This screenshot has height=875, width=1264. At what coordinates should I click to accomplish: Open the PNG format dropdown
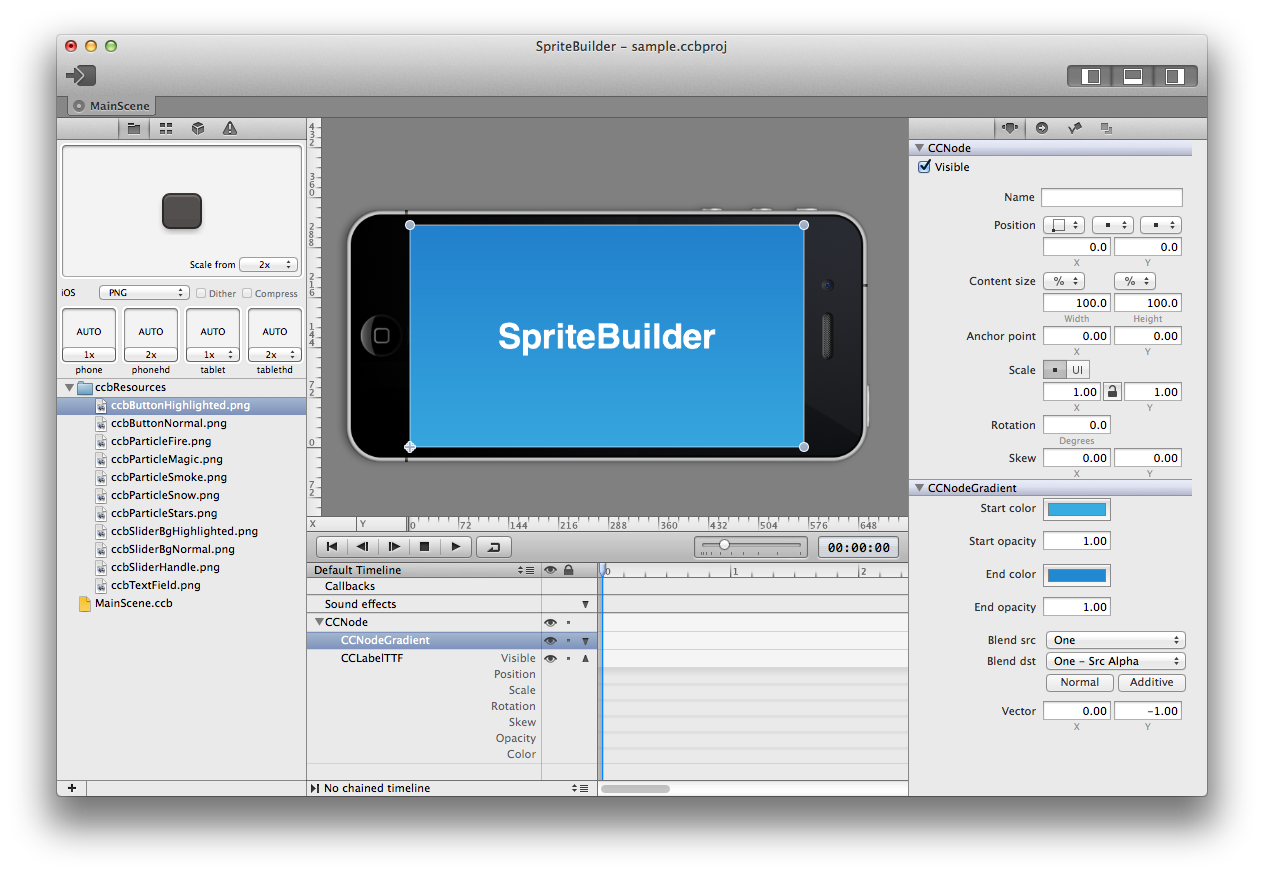click(144, 293)
